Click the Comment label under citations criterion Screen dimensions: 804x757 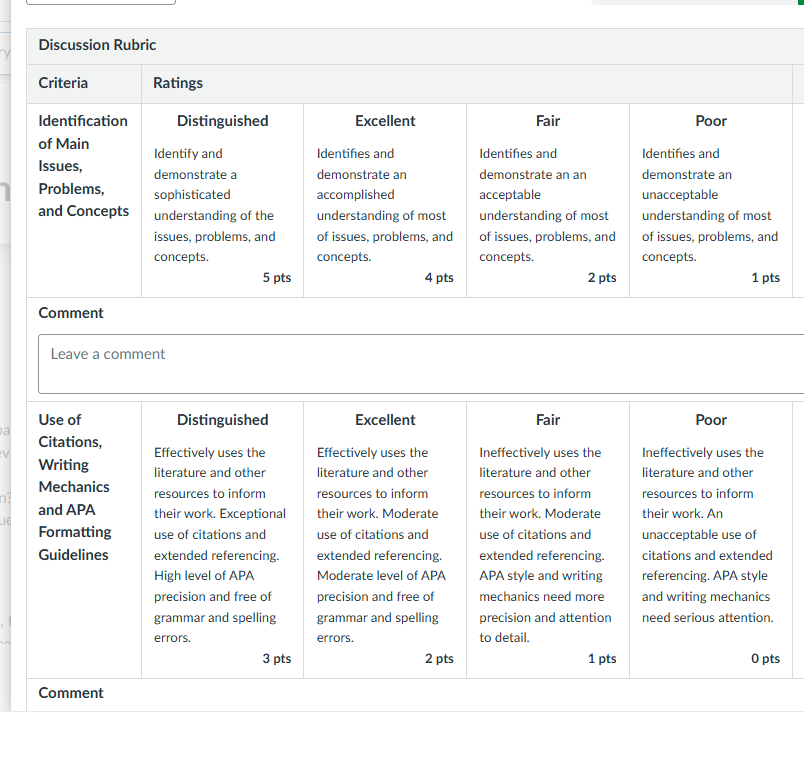[71, 693]
